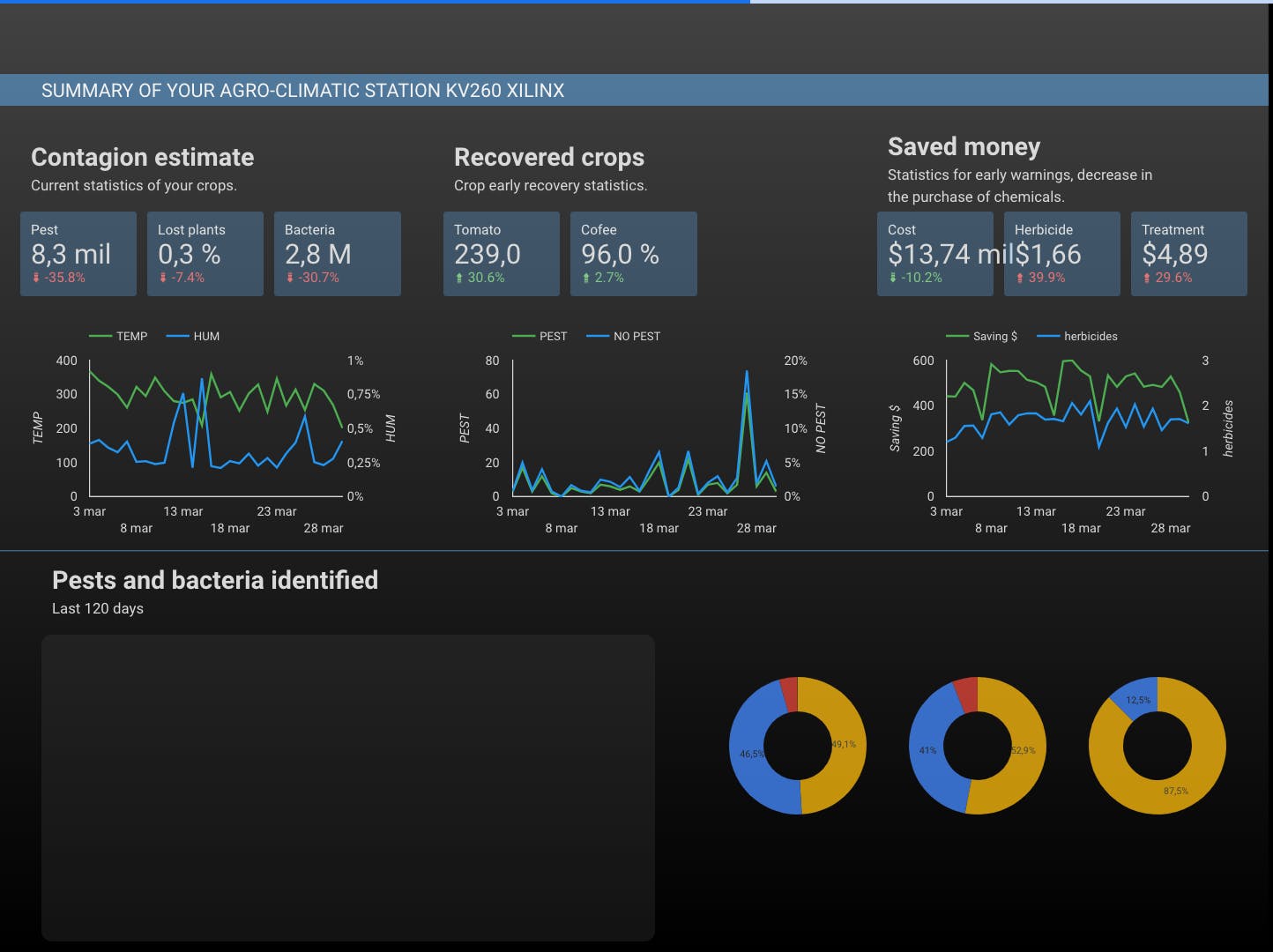This screenshot has height=952, width=1273.
Task: Click Crop early recovery statistics text
Action: 551,185
